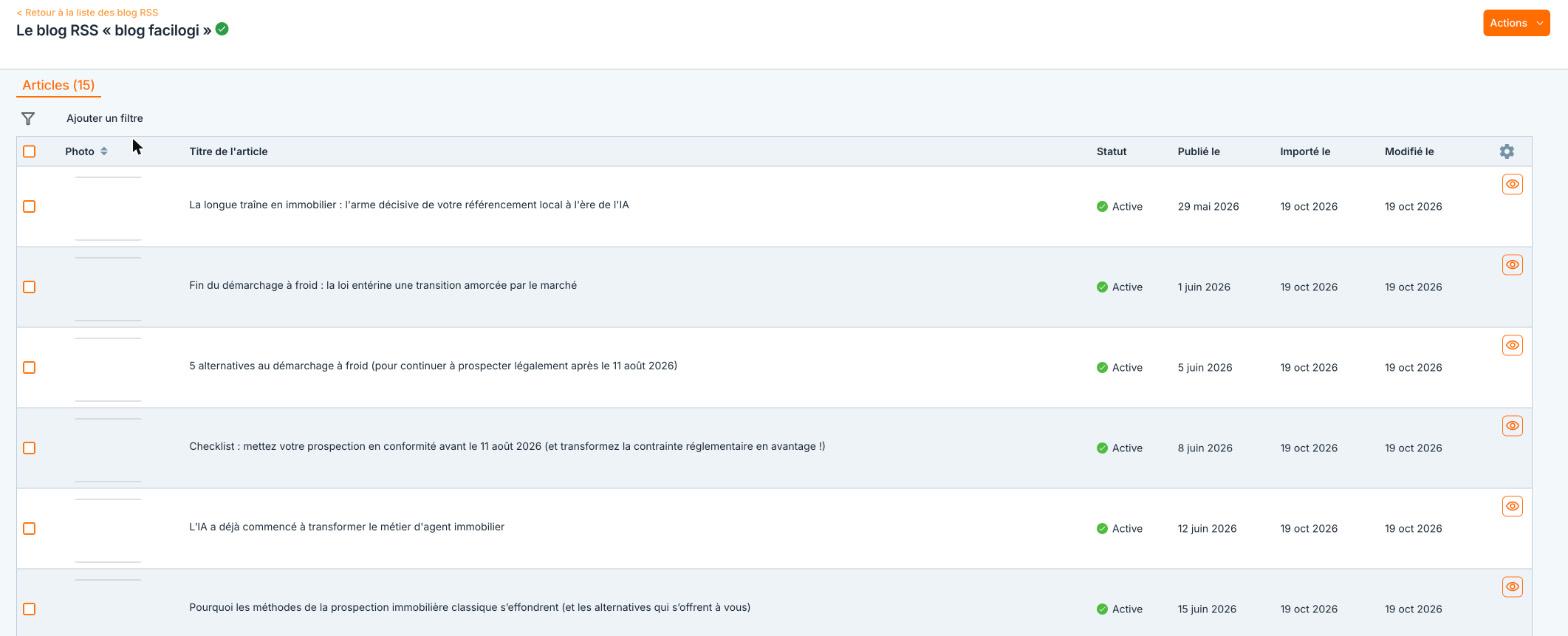Check the 'L'IA a déjà commencé' row
The width and height of the screenshot is (1568, 636).
tap(29, 529)
